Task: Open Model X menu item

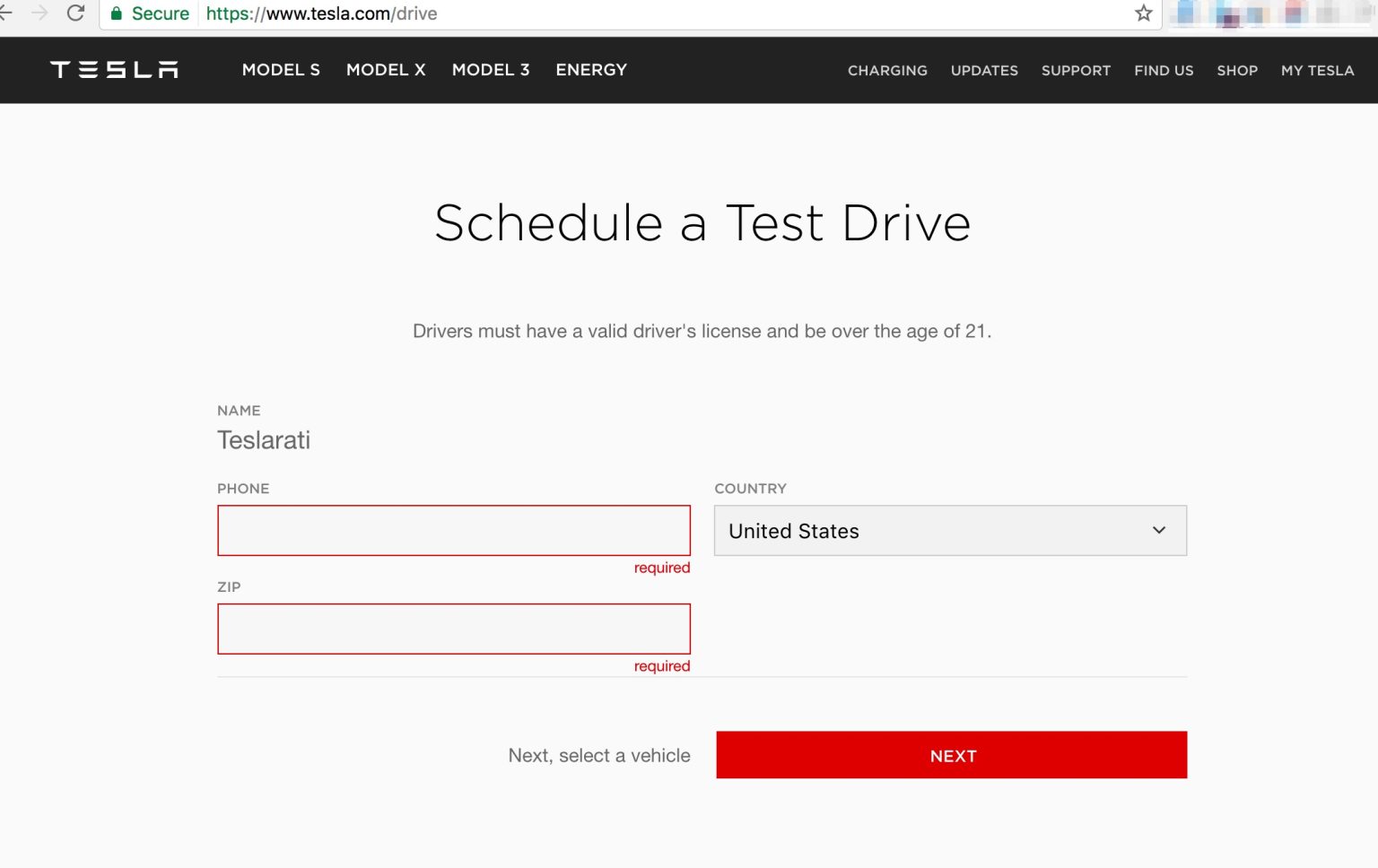Action: 386,70
